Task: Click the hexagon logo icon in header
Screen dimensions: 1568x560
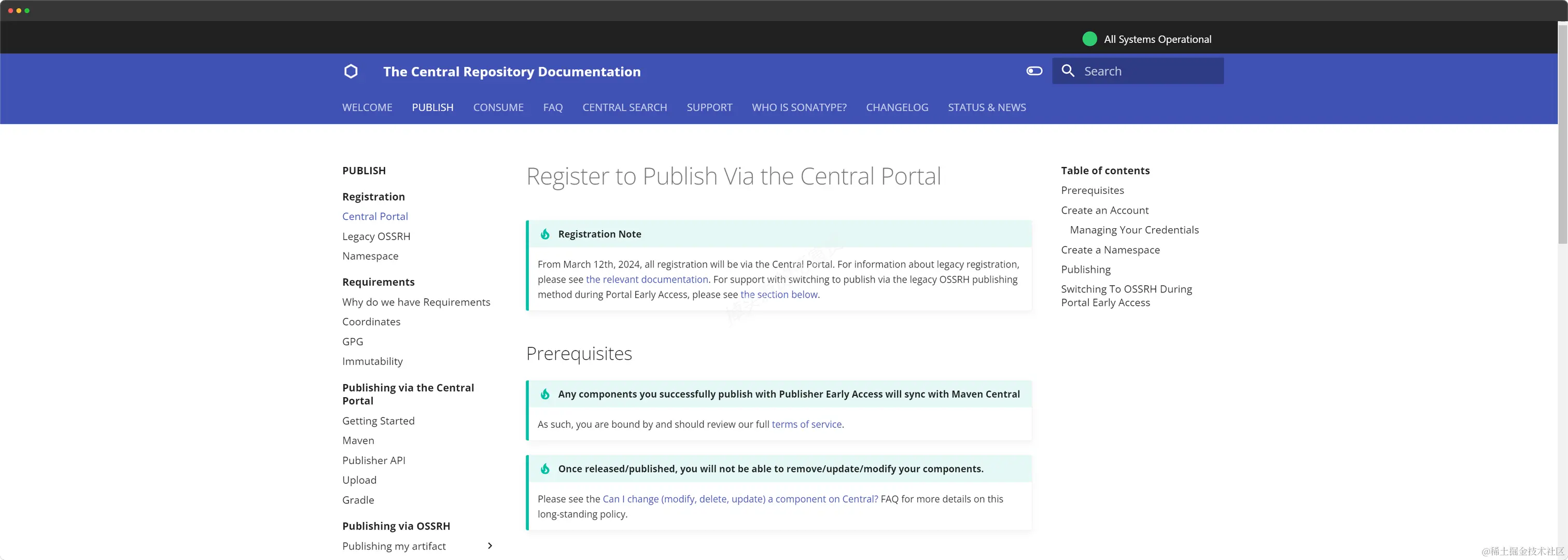Action: tap(351, 71)
